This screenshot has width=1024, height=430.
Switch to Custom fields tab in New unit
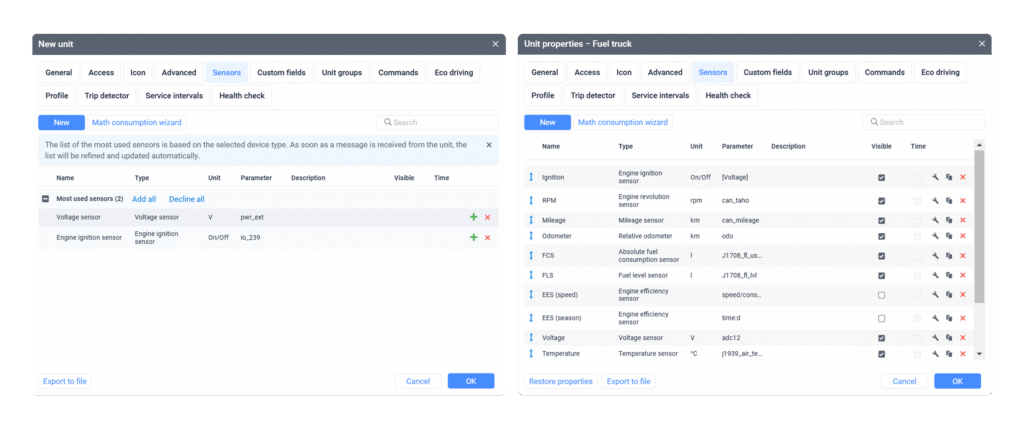[280, 72]
